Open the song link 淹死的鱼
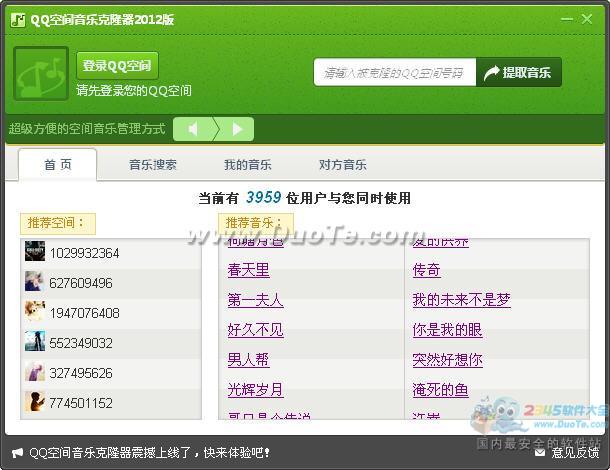 pyautogui.click(x=440, y=390)
